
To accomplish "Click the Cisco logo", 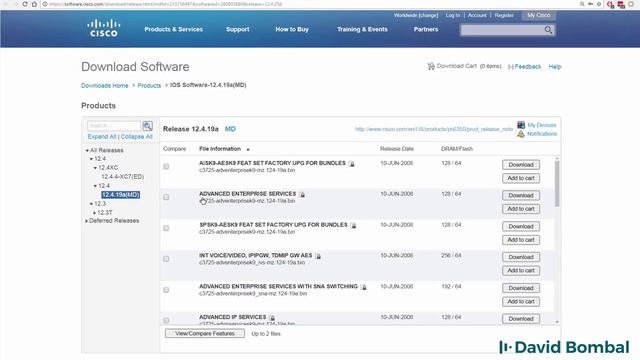I will (x=104, y=28).
